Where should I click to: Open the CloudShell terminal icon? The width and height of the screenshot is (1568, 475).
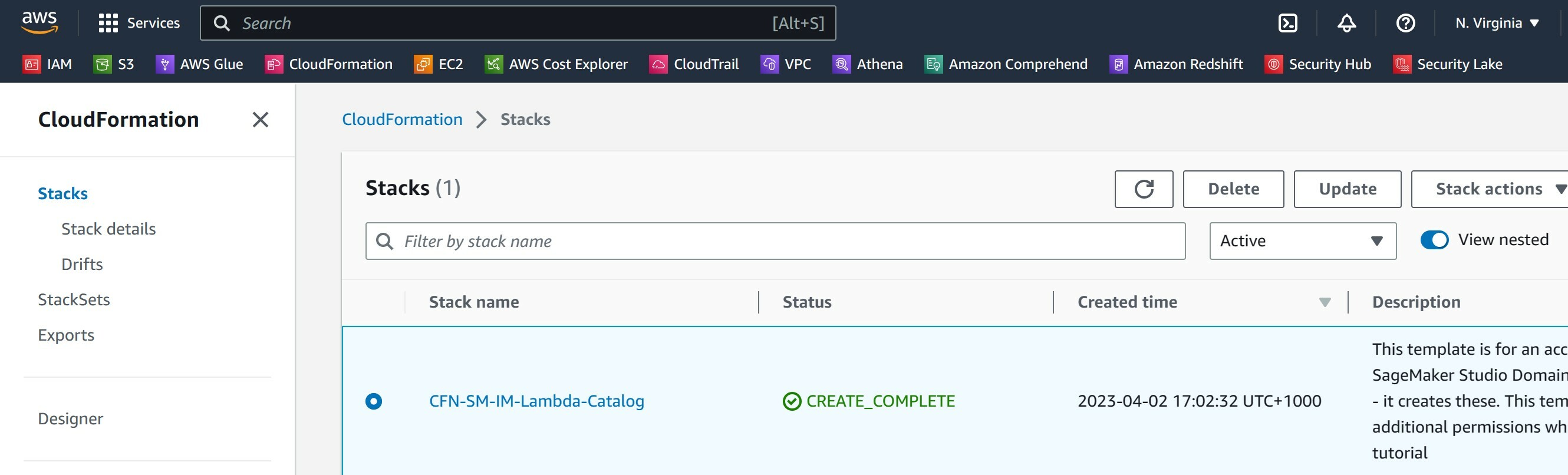click(1287, 23)
